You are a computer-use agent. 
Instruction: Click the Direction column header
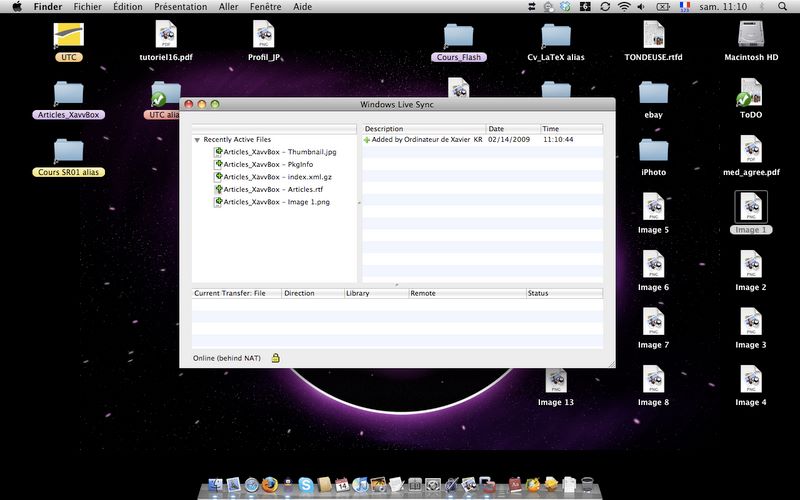(313, 293)
